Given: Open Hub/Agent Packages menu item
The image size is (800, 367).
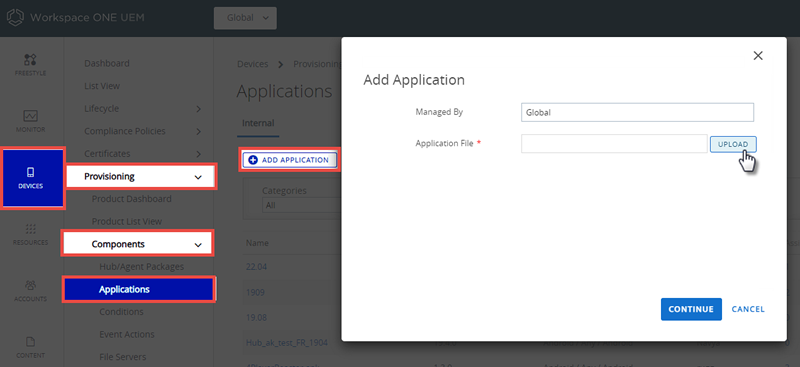Looking at the screenshot, I should click(141, 266).
